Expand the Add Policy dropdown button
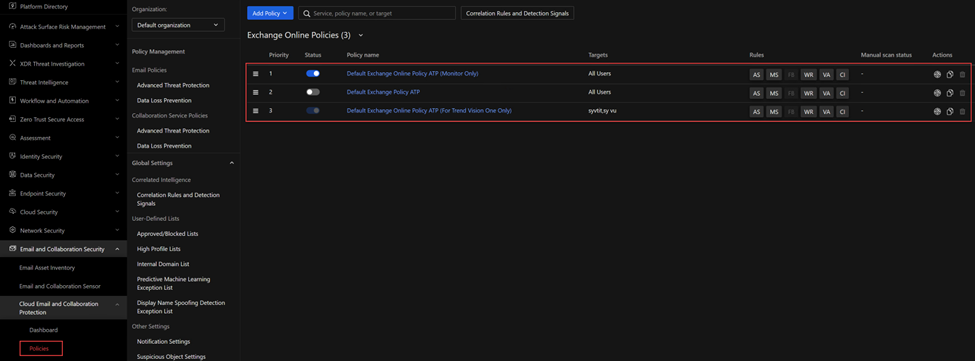Image resolution: width=975 pixels, height=361 pixels. 270,13
